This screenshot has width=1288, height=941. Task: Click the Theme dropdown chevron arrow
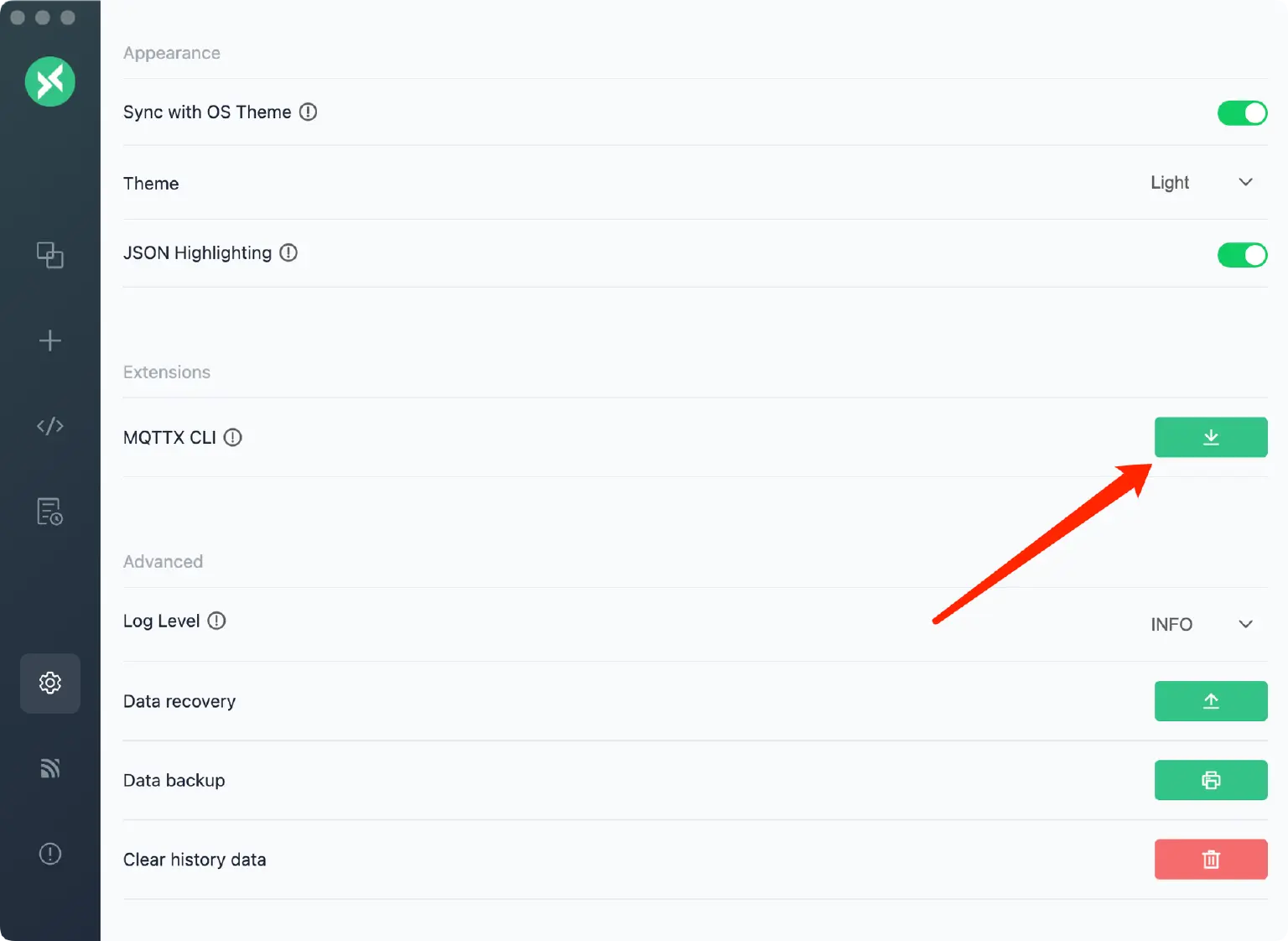(1246, 182)
